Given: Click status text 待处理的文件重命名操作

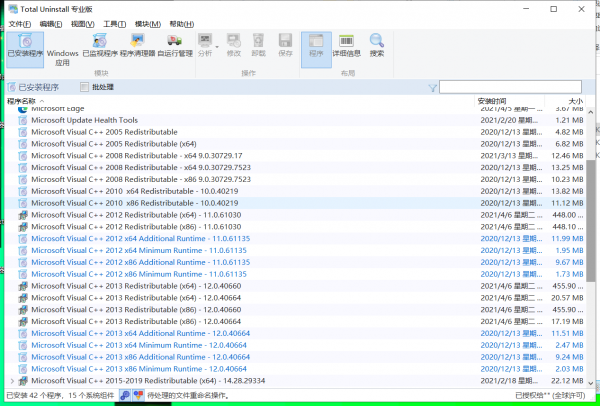Looking at the screenshot, I should click(x=188, y=396).
